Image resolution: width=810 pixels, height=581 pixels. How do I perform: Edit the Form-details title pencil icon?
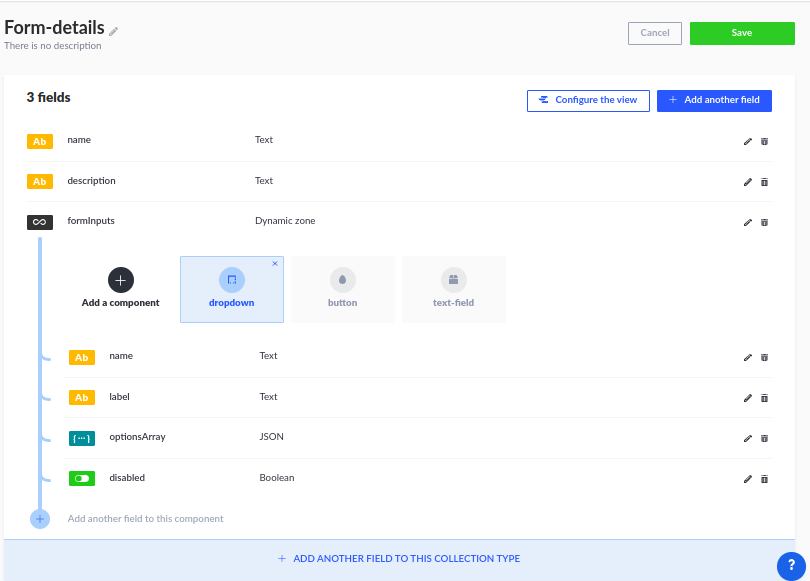coord(114,32)
